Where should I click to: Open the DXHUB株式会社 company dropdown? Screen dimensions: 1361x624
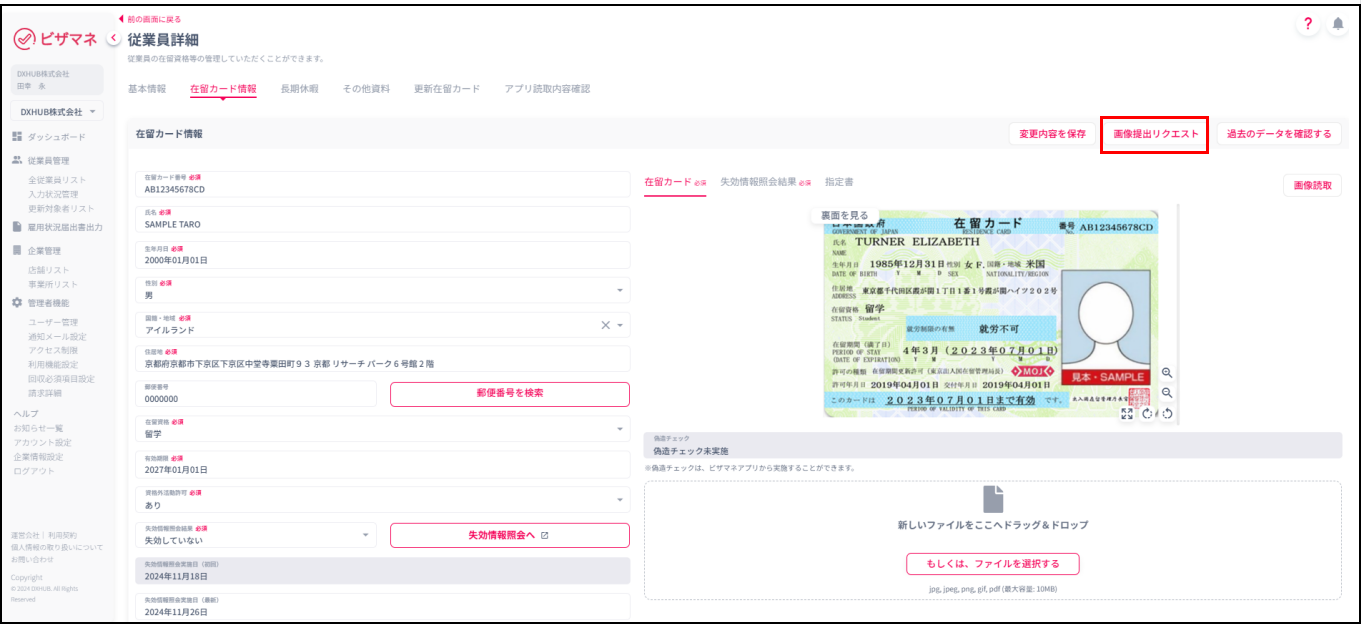pyautogui.click(x=57, y=112)
